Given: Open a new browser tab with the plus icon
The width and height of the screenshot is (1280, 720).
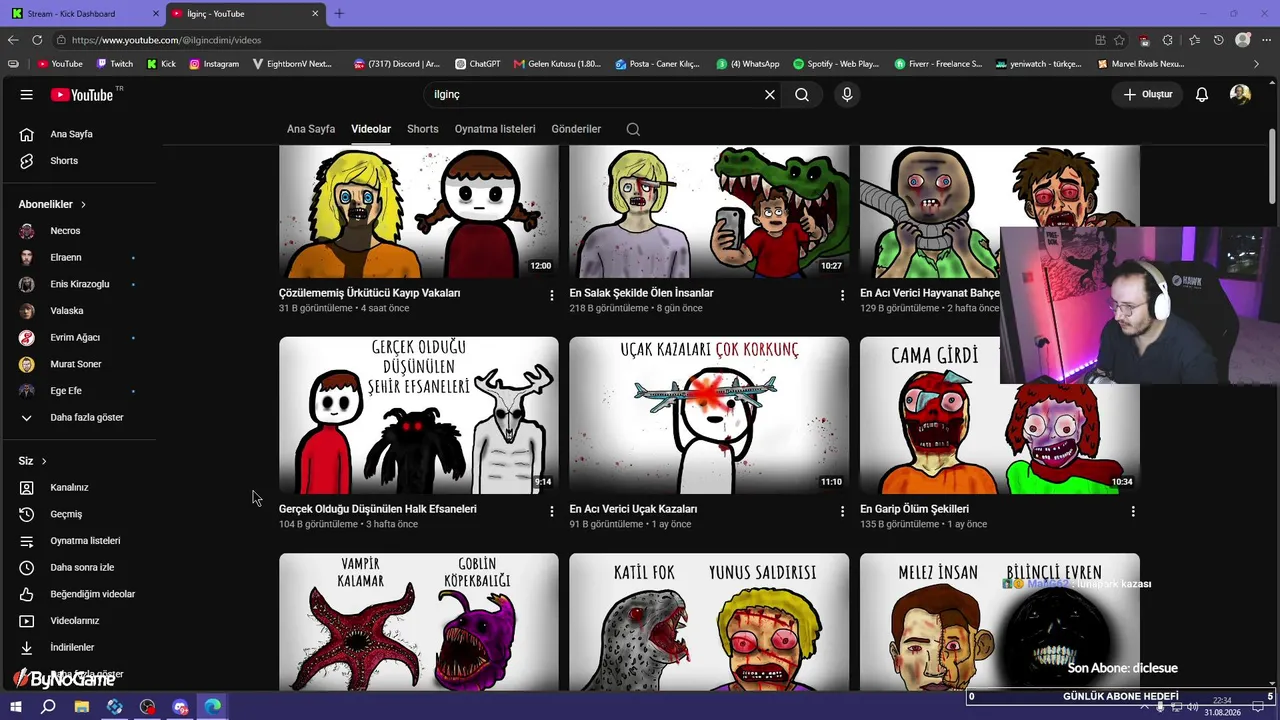Looking at the screenshot, I should (x=339, y=14).
